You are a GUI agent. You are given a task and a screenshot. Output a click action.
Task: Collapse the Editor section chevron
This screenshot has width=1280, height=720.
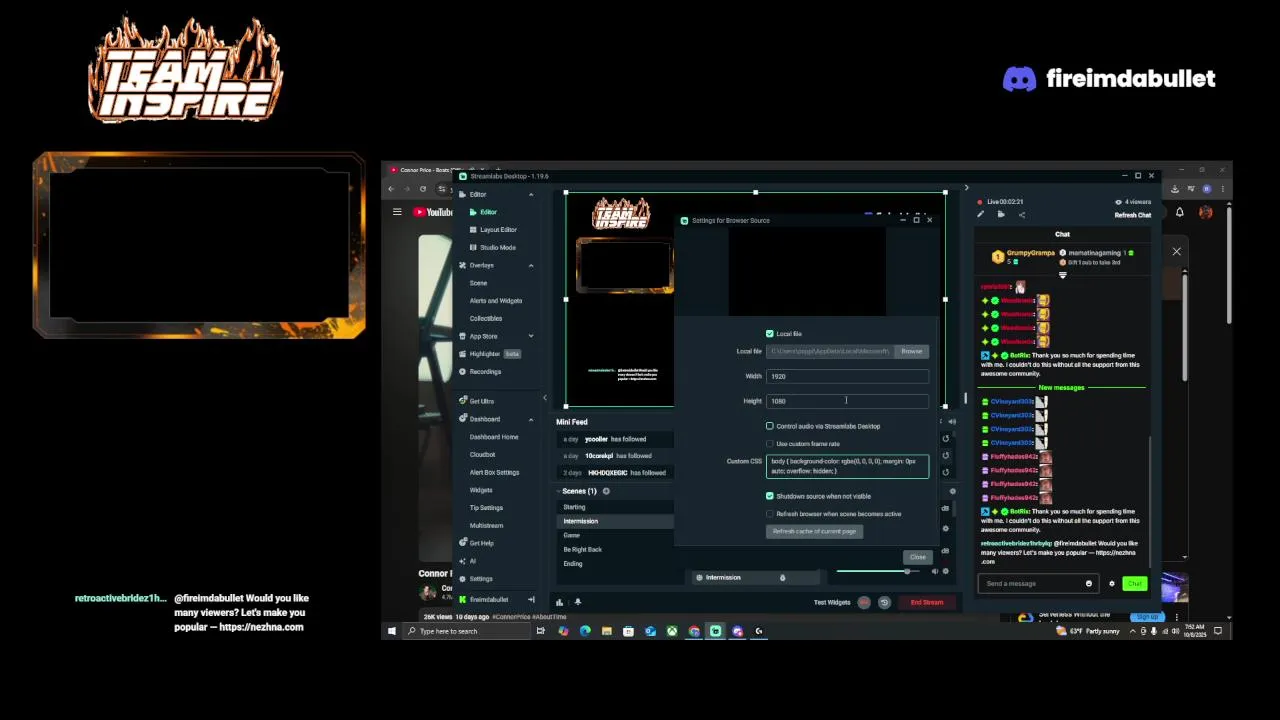(531, 194)
